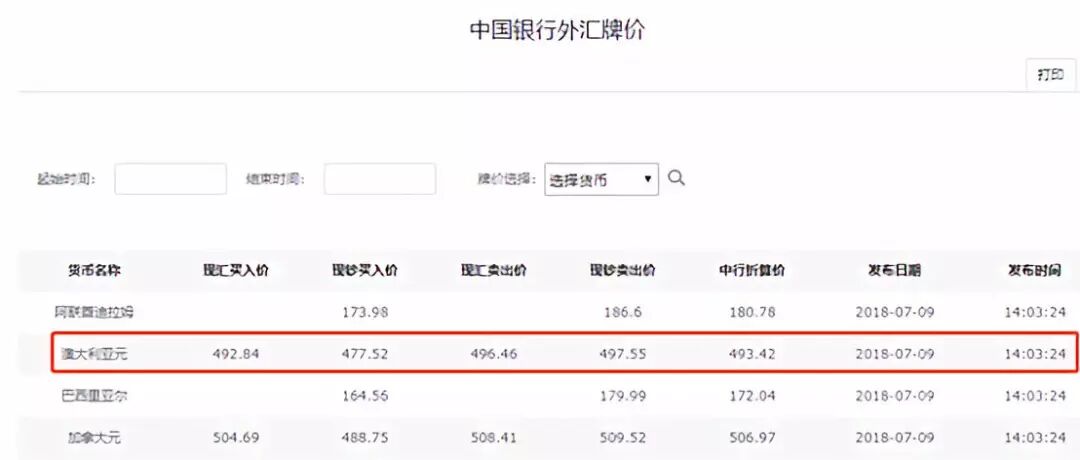This screenshot has width=1080, height=460.
Task: Click value 504.69 in Canadian dollar row
Action: click(236, 438)
